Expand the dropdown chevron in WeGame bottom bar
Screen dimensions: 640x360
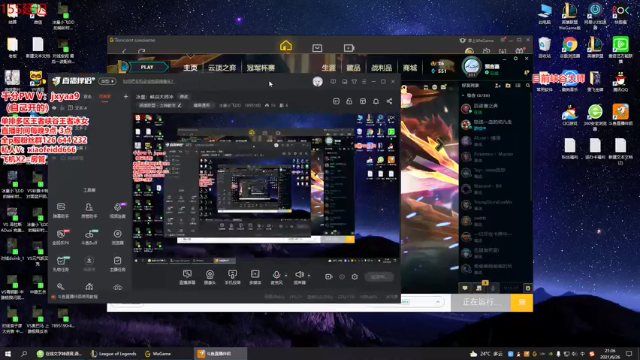(438, 302)
